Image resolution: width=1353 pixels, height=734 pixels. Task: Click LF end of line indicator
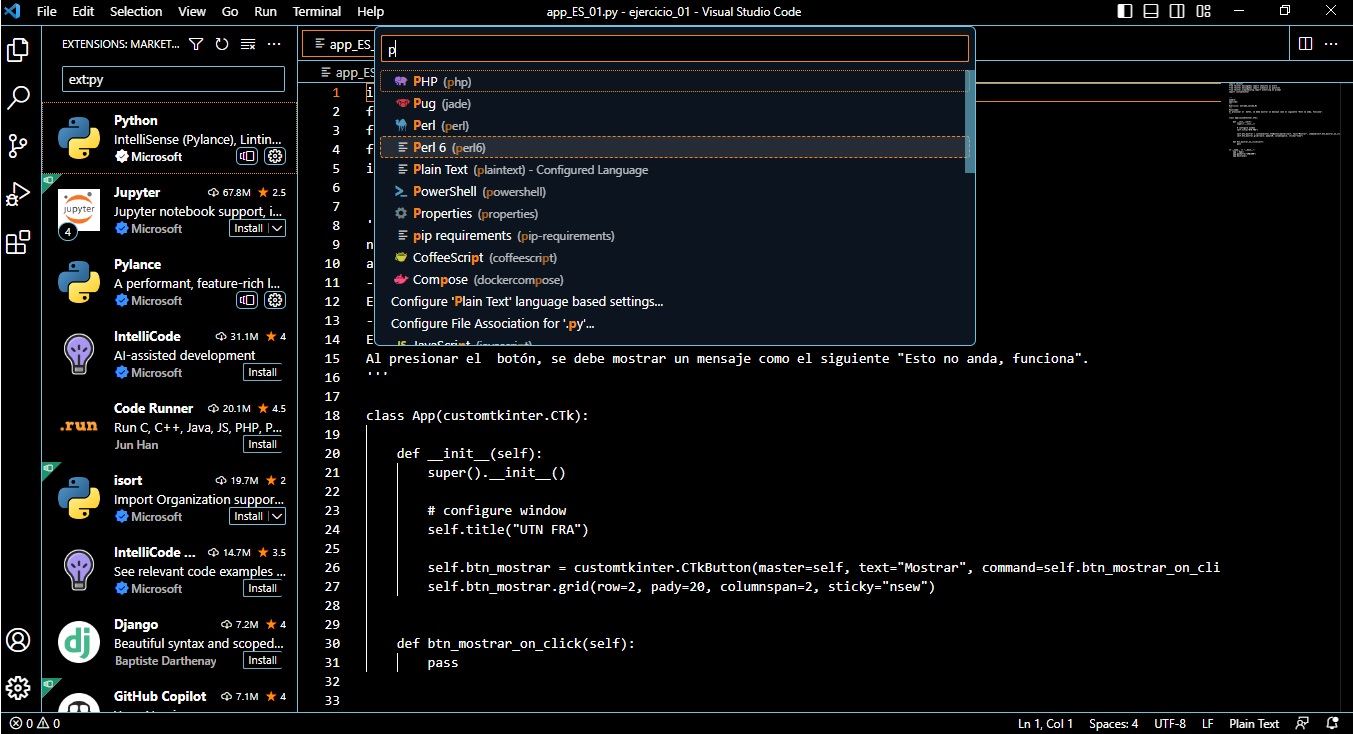click(1208, 723)
